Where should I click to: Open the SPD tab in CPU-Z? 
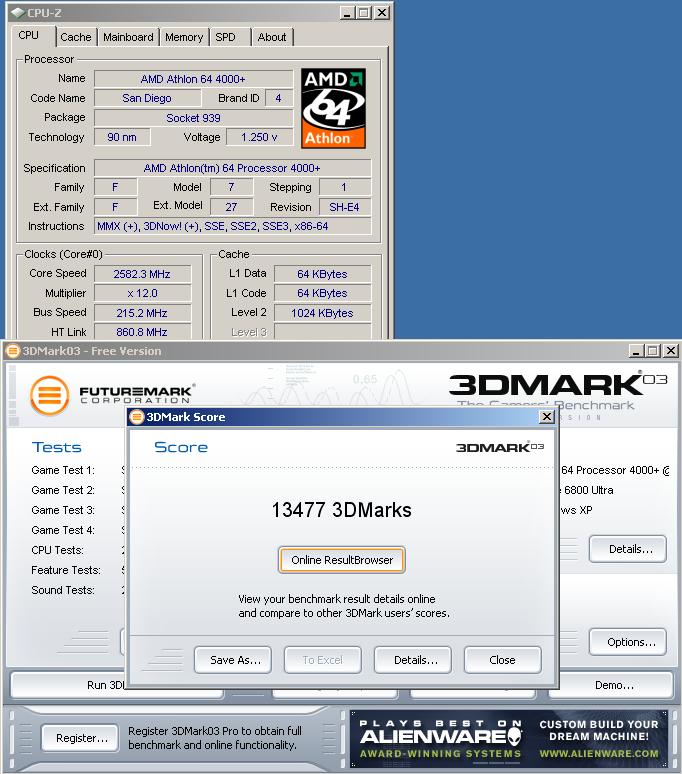point(226,37)
